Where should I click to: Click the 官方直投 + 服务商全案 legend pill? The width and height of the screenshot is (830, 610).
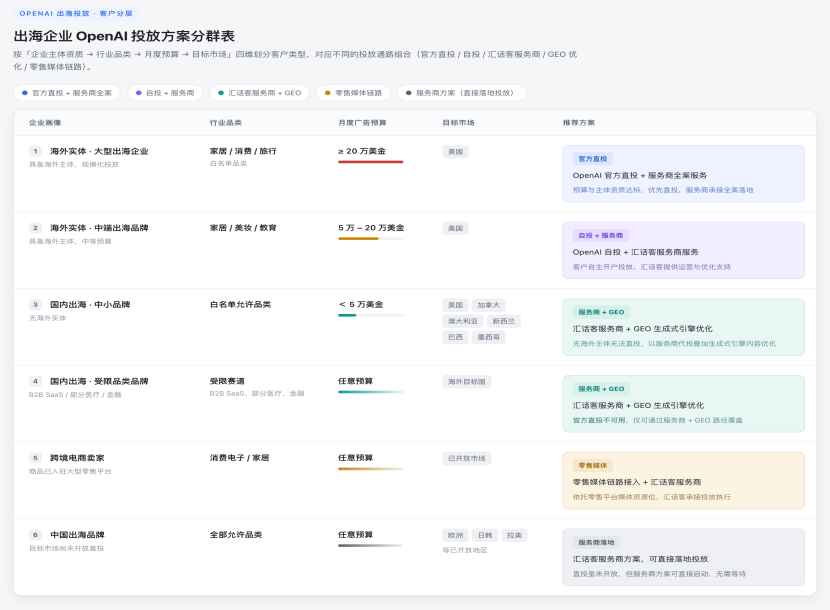pos(67,93)
